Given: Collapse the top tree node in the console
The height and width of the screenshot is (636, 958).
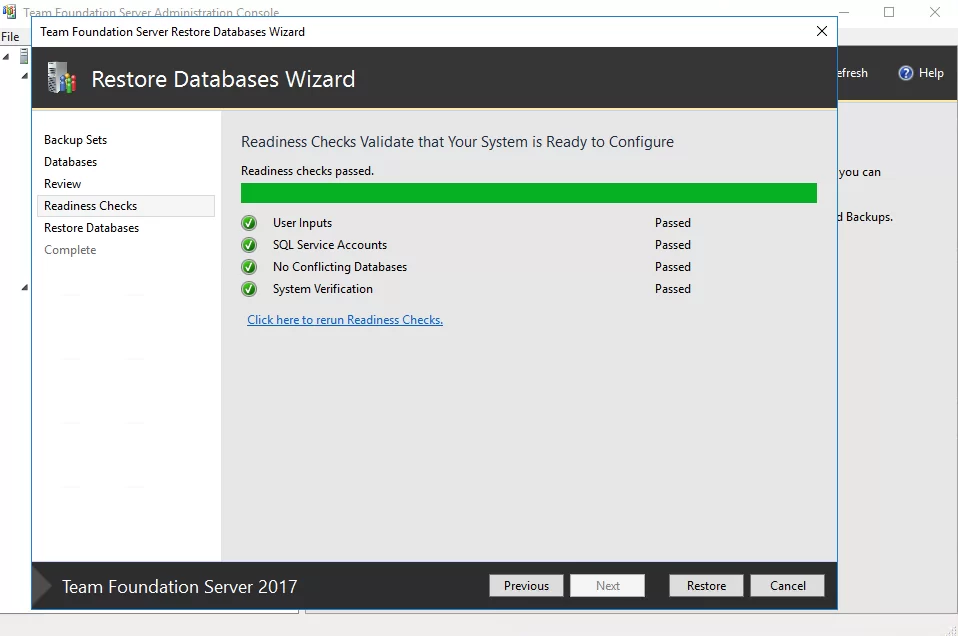Looking at the screenshot, I should click(6, 57).
